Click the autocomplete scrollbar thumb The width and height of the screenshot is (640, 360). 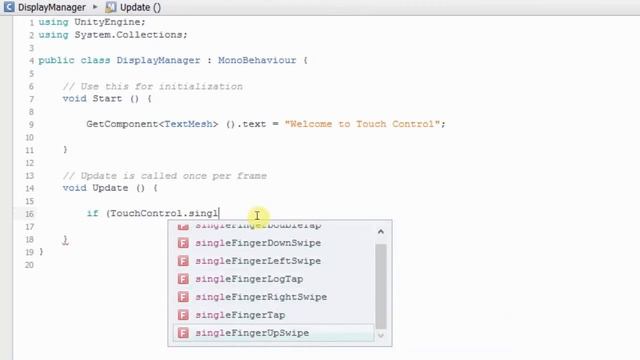[x=381, y=286]
